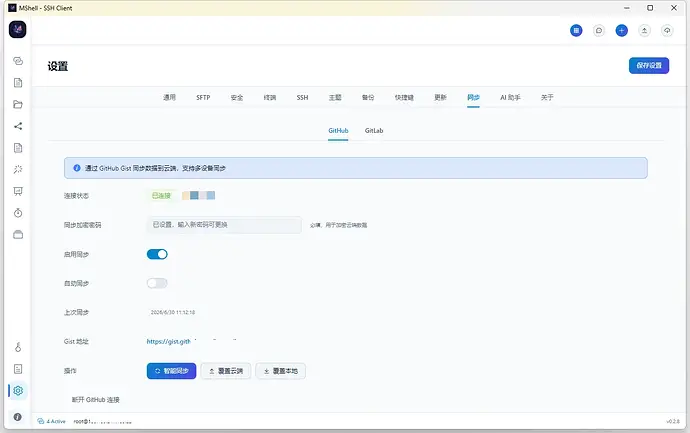Open the AI 助手 settings tab
The height and width of the screenshot is (433, 690).
point(510,97)
